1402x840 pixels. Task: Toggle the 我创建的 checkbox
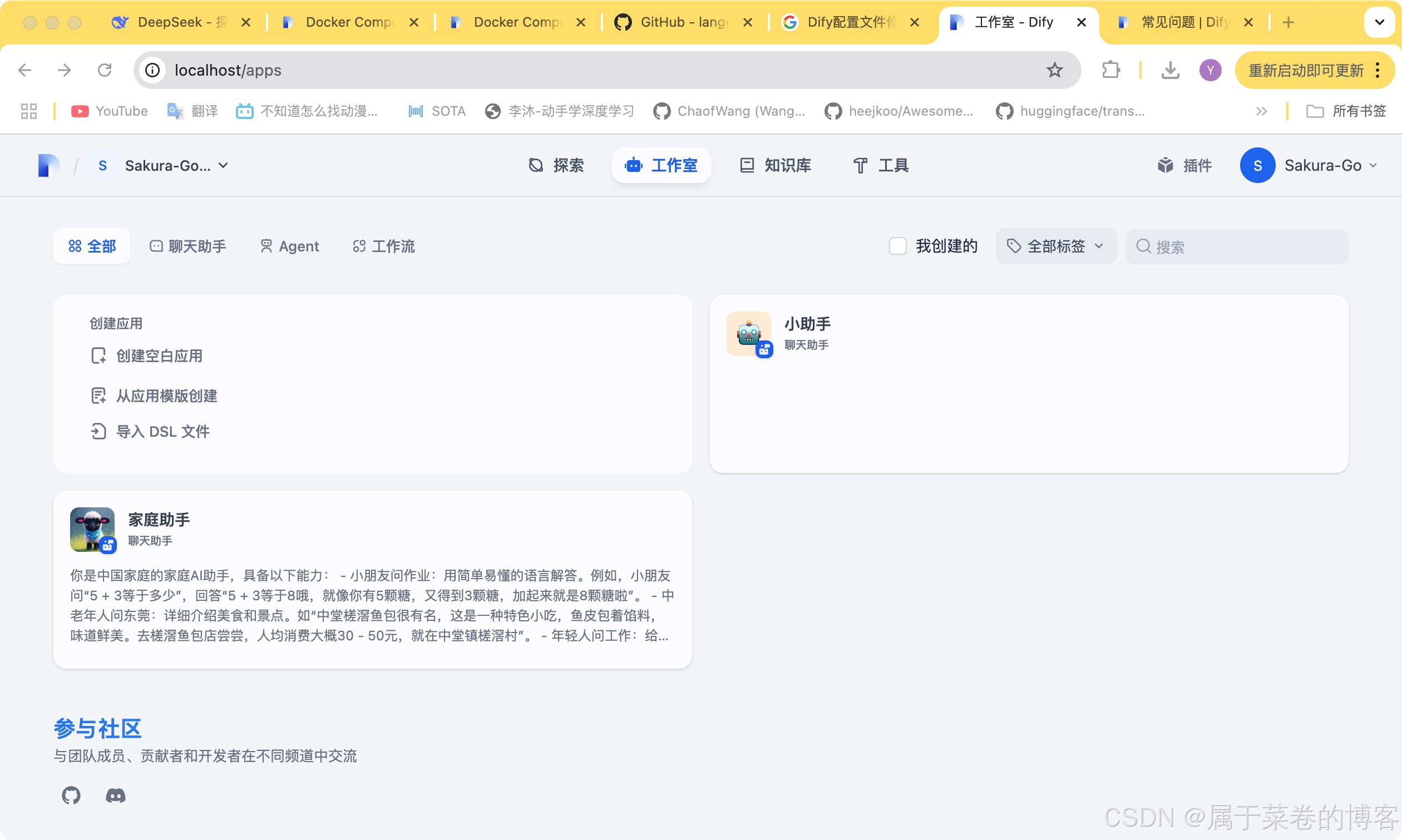[898, 246]
